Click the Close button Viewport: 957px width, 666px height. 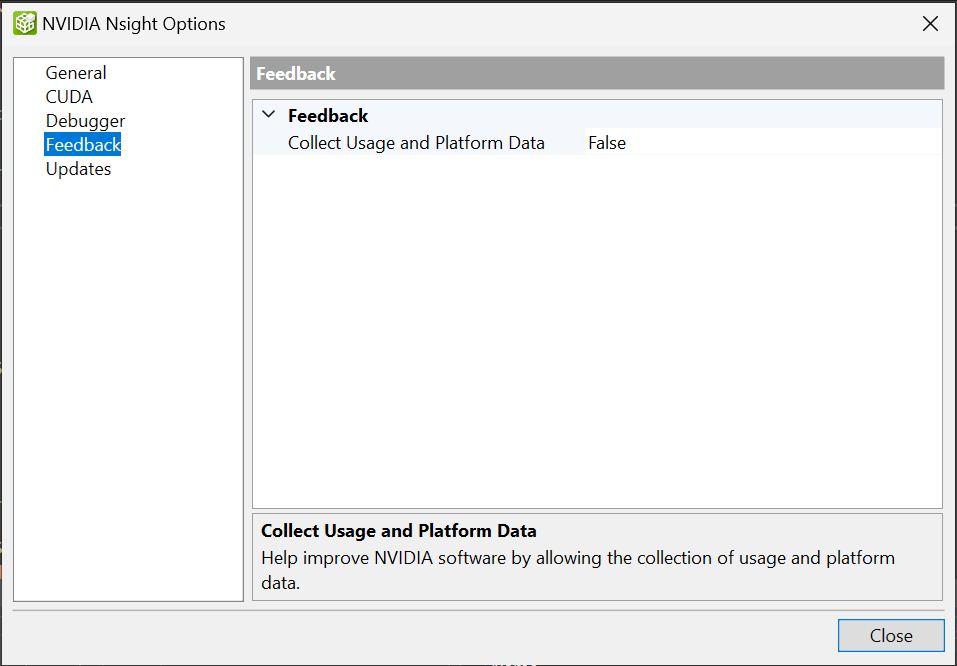coord(891,635)
